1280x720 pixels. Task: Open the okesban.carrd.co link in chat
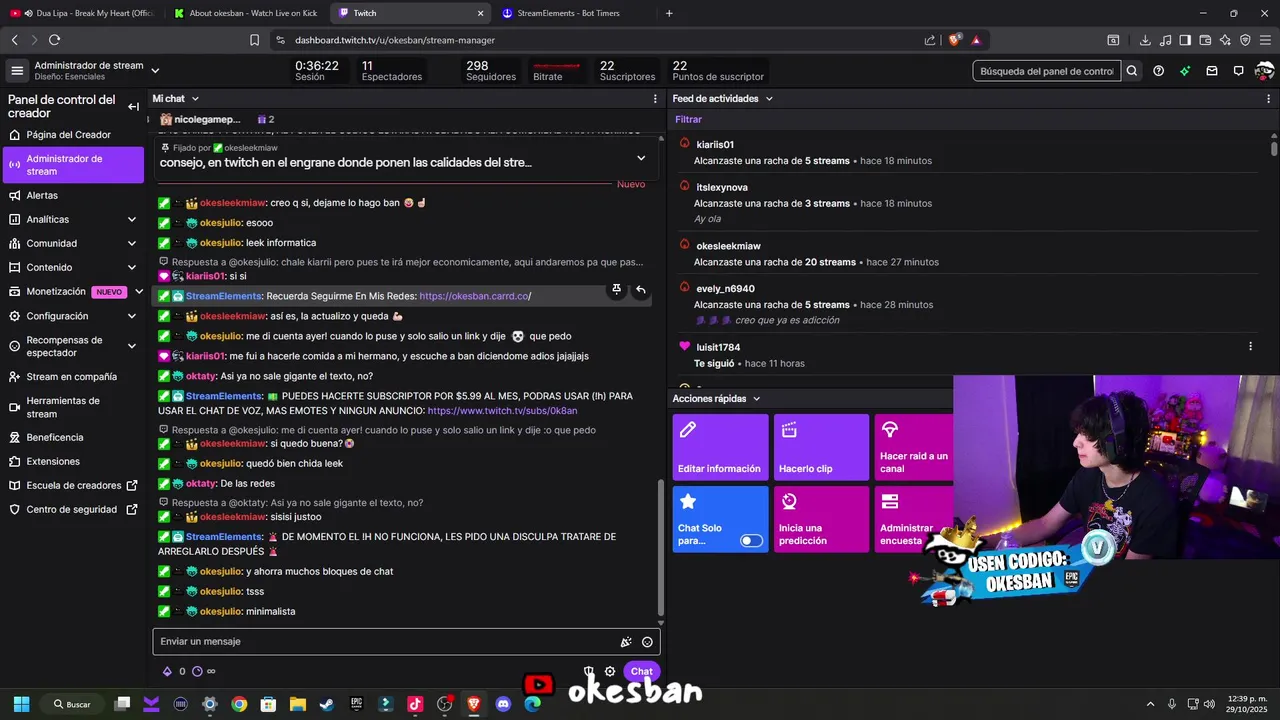coord(475,296)
